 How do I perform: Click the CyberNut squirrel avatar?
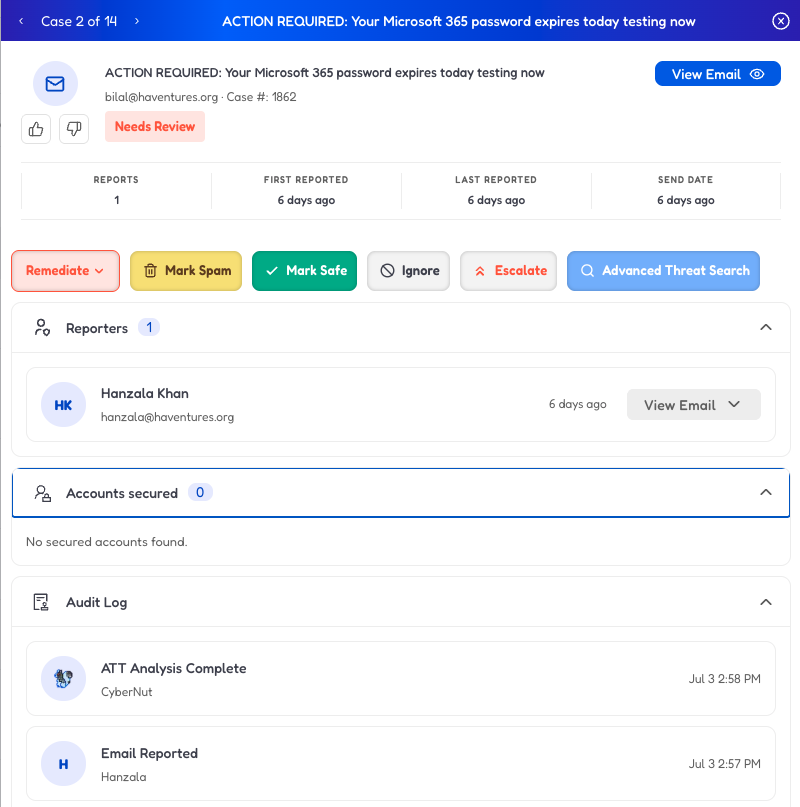click(x=63, y=678)
